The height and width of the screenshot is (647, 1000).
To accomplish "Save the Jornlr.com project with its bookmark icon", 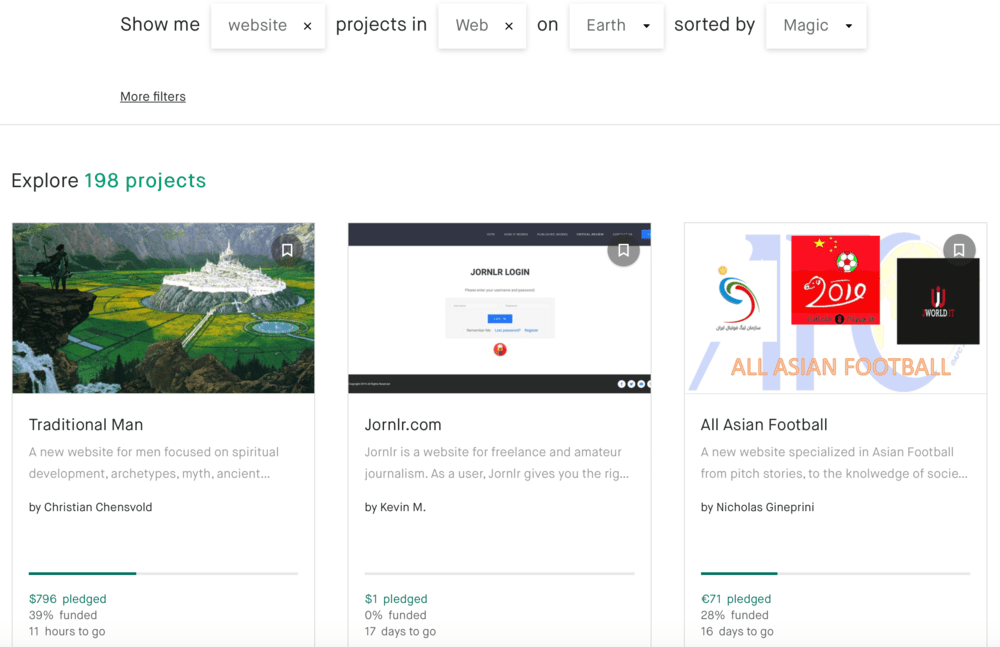I will (x=623, y=249).
